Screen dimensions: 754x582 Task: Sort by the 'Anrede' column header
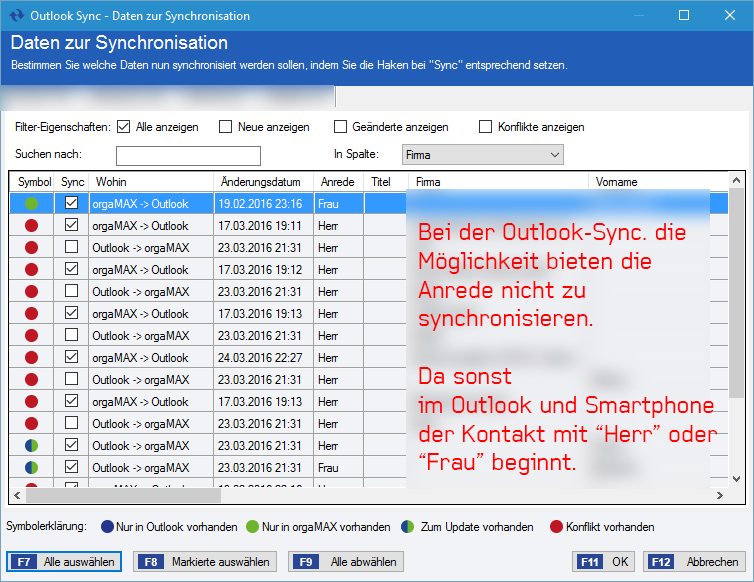(x=338, y=182)
